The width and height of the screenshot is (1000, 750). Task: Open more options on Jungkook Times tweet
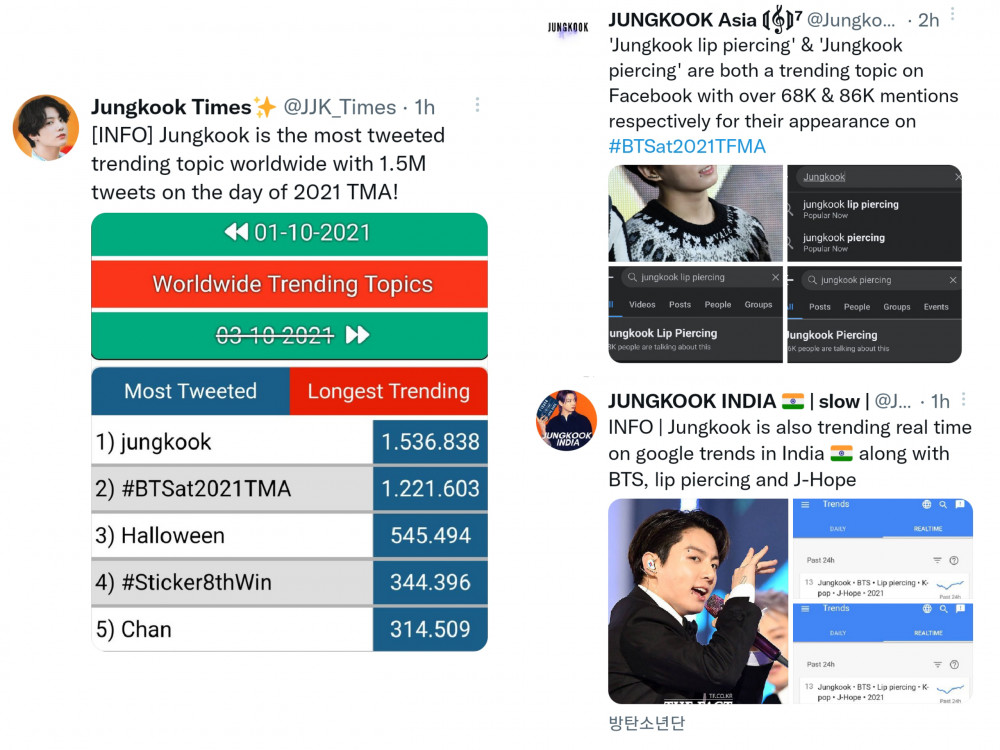[x=477, y=105]
